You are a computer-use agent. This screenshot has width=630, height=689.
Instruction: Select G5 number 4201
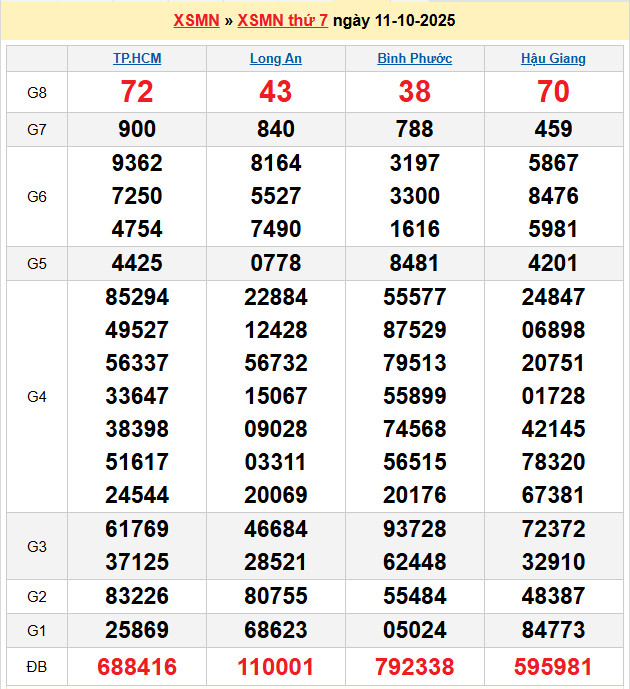pos(553,264)
